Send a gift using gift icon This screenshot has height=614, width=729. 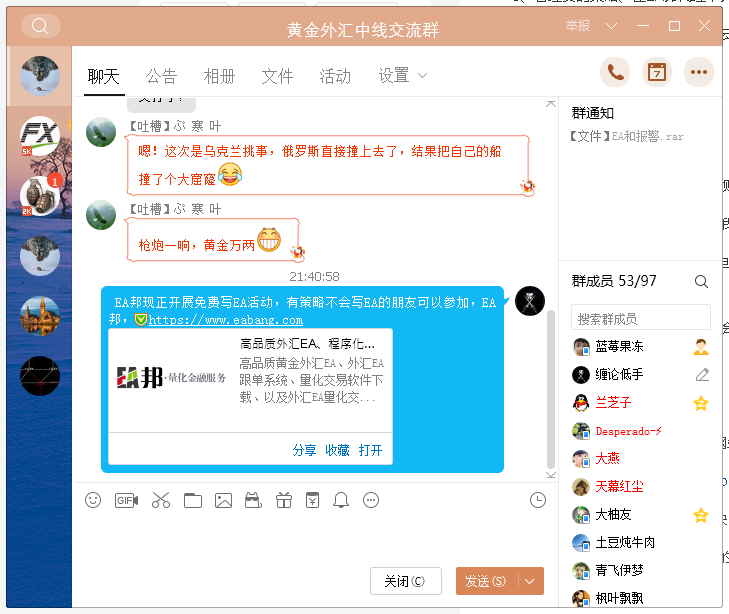pos(284,500)
